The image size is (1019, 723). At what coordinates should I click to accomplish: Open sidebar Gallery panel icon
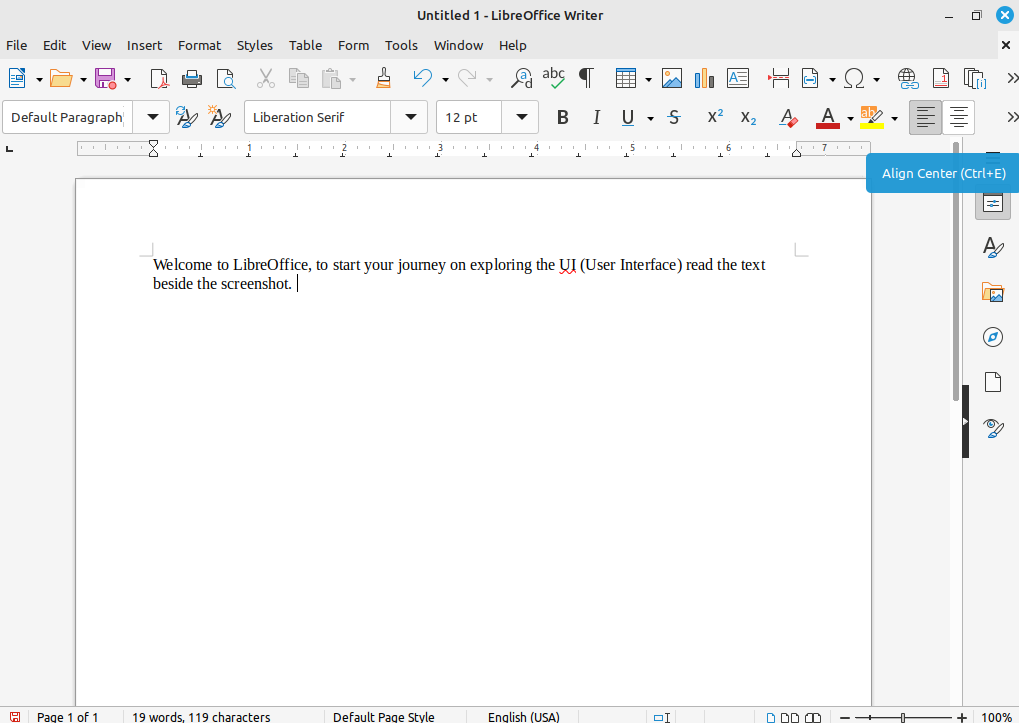click(992, 292)
